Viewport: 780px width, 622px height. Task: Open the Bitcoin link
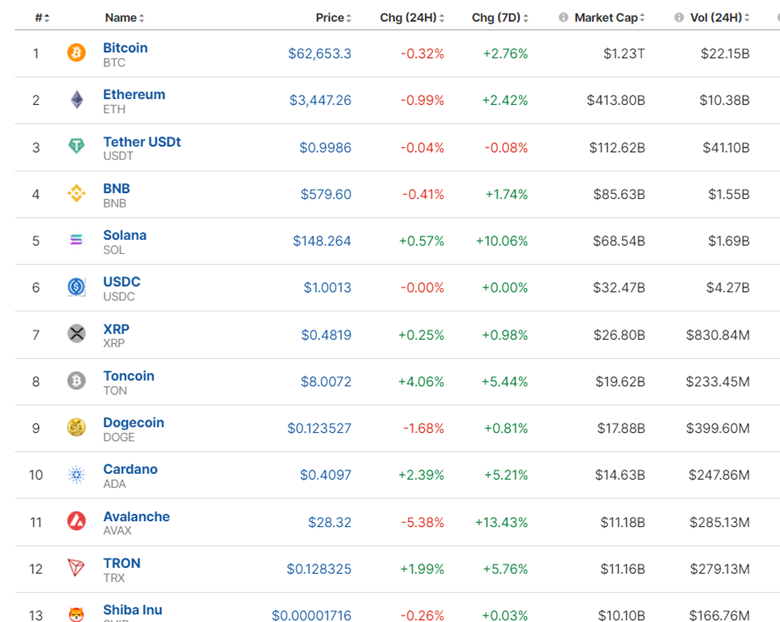(125, 48)
